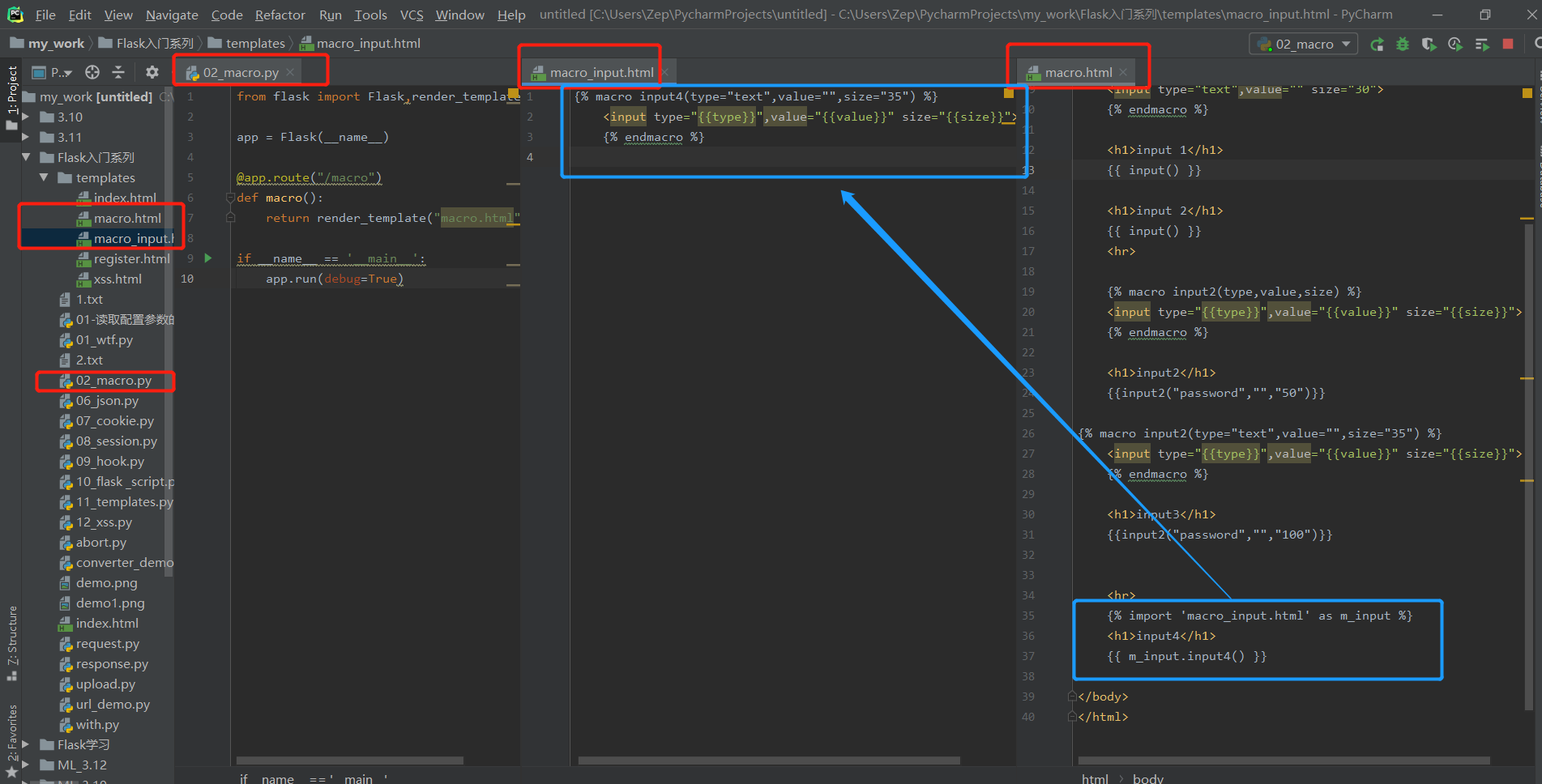Switch to the macro.html editor tab
The width and height of the screenshot is (1542, 784).
[x=1079, y=72]
